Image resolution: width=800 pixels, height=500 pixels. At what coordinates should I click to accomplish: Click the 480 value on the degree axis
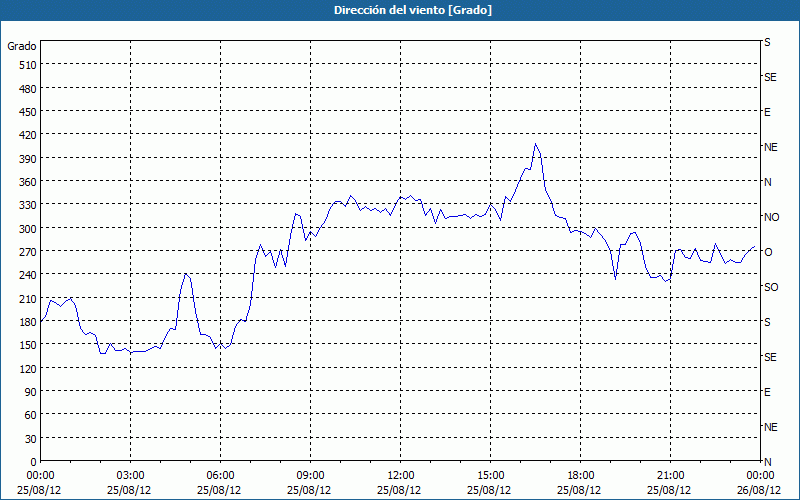coord(28,89)
